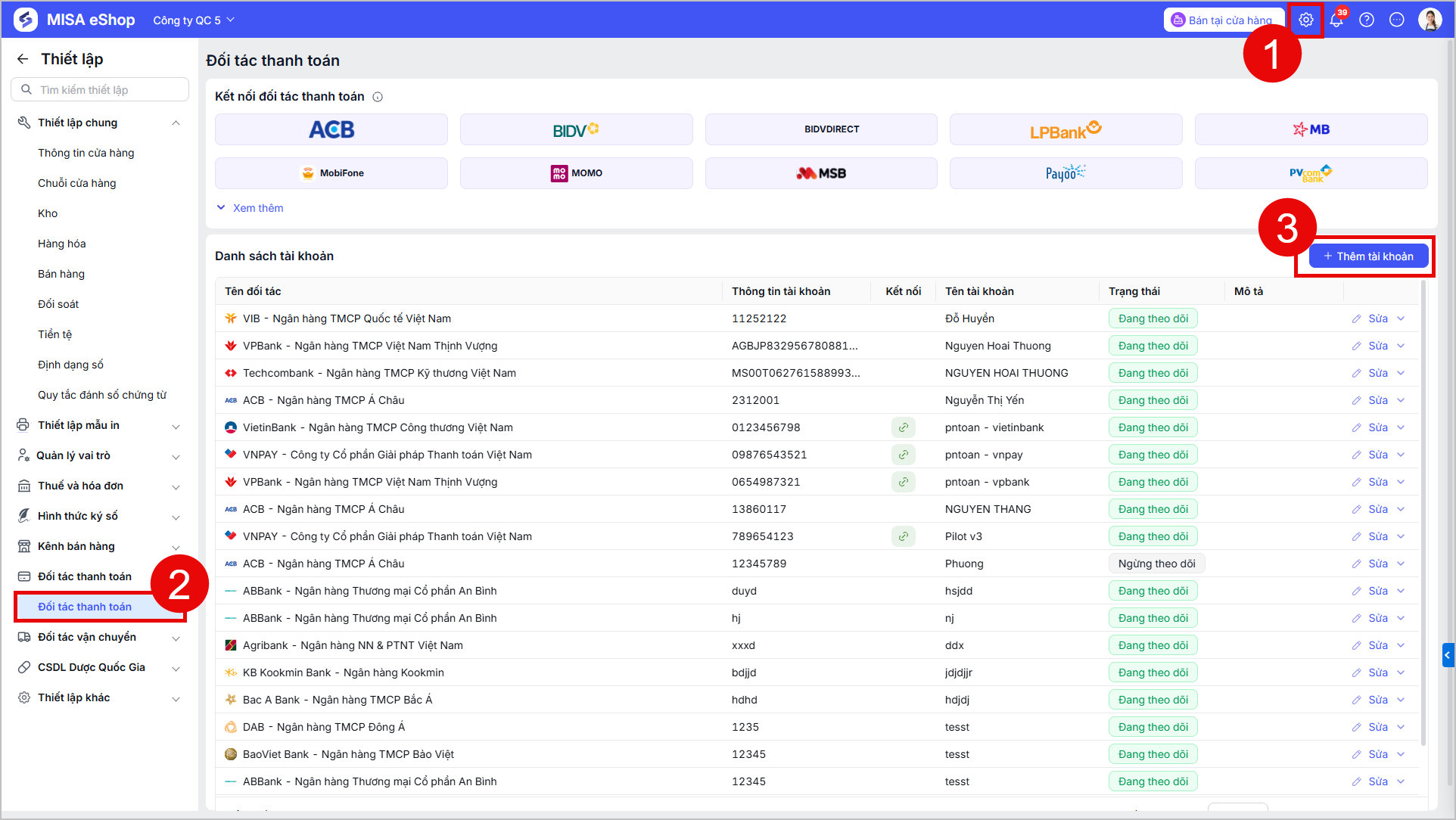Open Tiền tệ settings

point(55,334)
